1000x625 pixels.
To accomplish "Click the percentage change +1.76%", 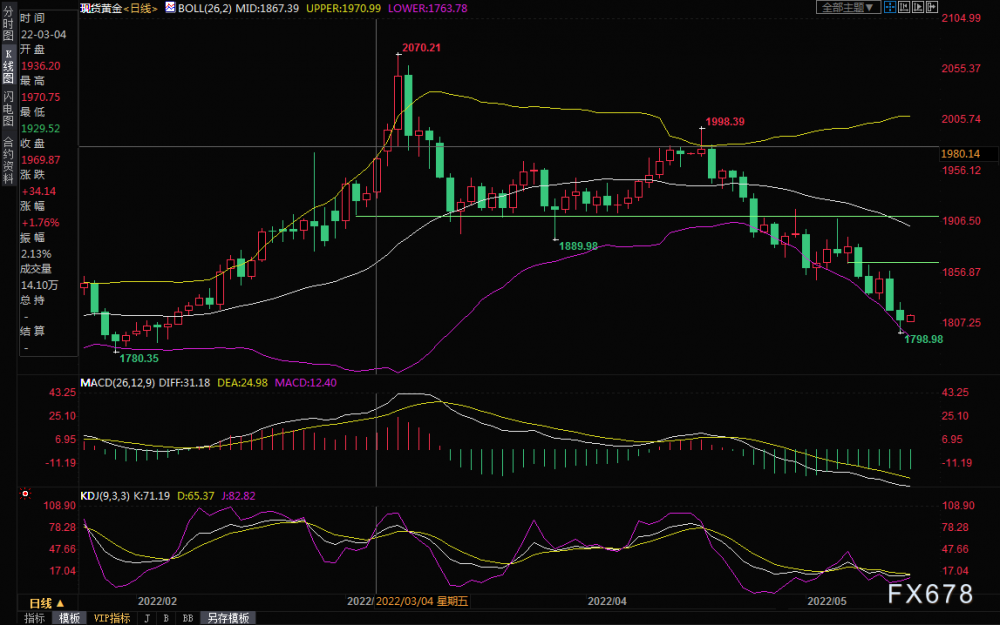I will tap(40, 223).
